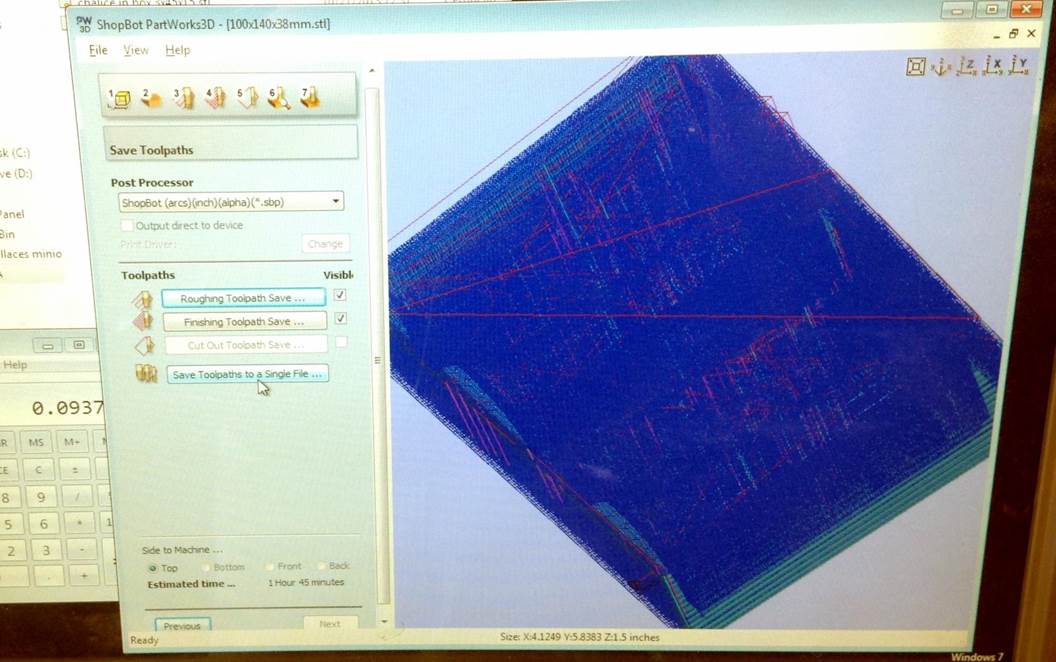This screenshot has height=662, width=1056.
Task: Click the MS button in Calculator
Action: pos(36,442)
